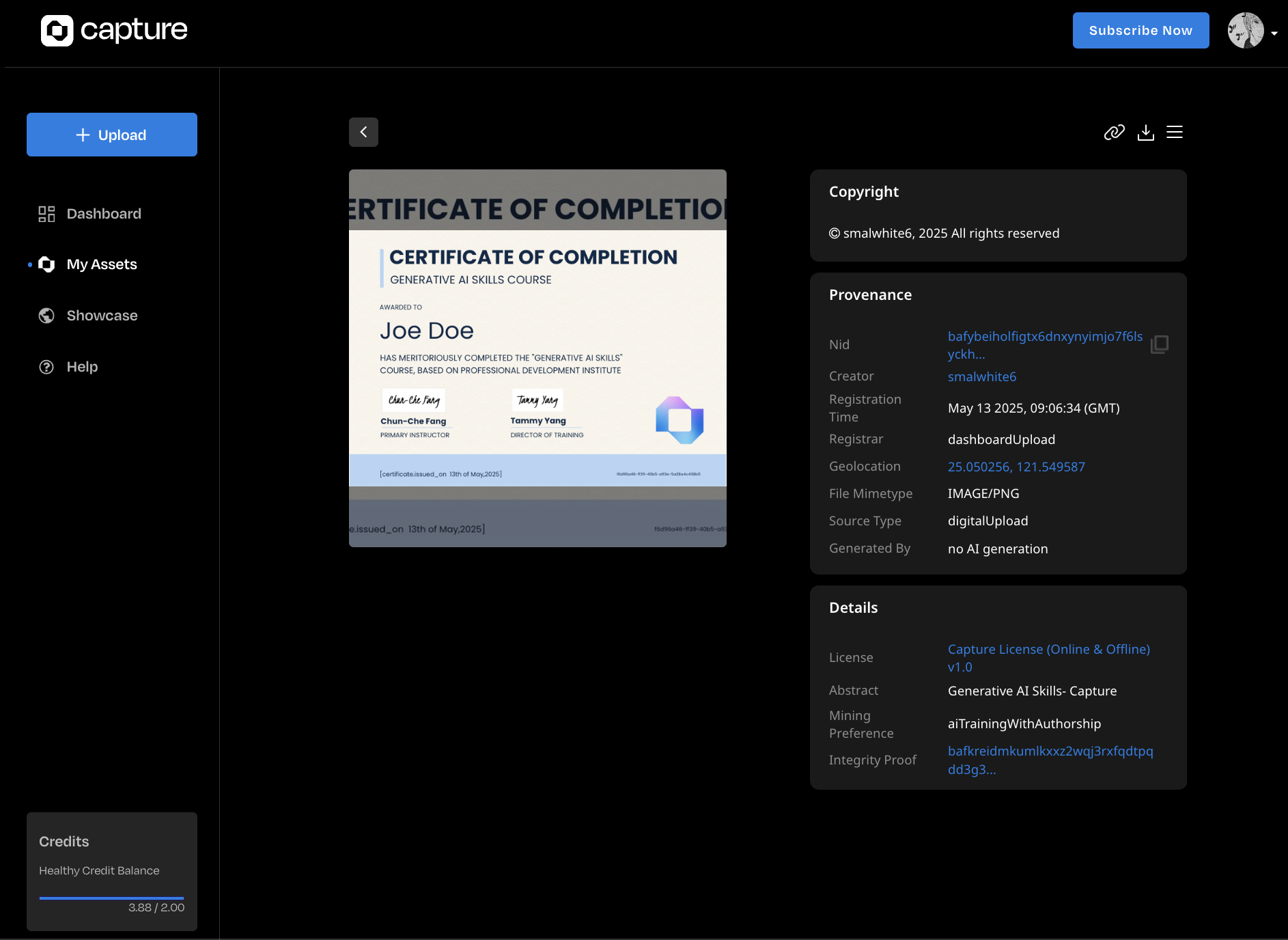Download the asset with download icon
Screen dimensions: 1288x940
(1145, 133)
